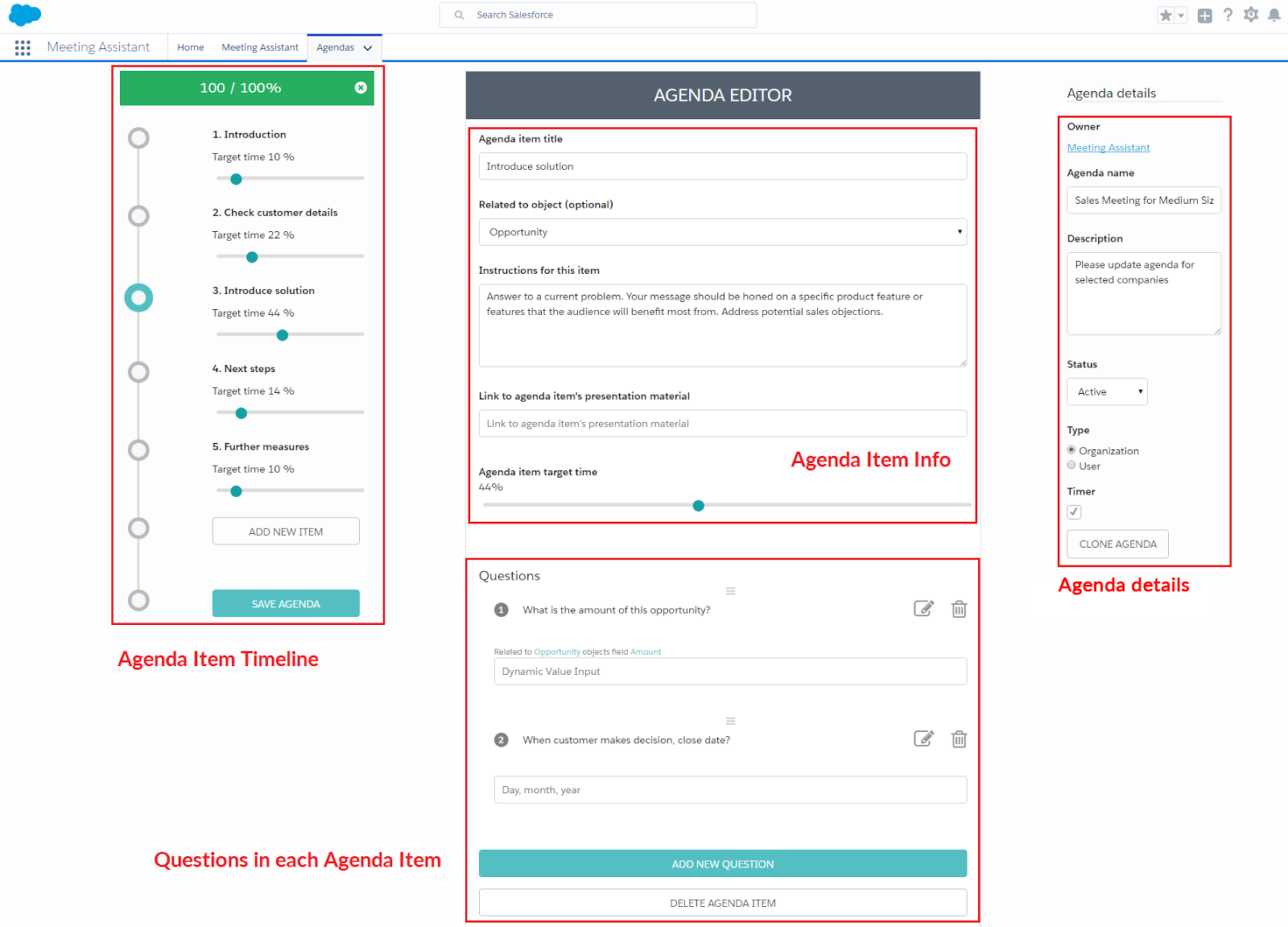The image size is (1288, 927).
Task: Adjust Introduce solution timeline target time slider
Action: [x=283, y=335]
